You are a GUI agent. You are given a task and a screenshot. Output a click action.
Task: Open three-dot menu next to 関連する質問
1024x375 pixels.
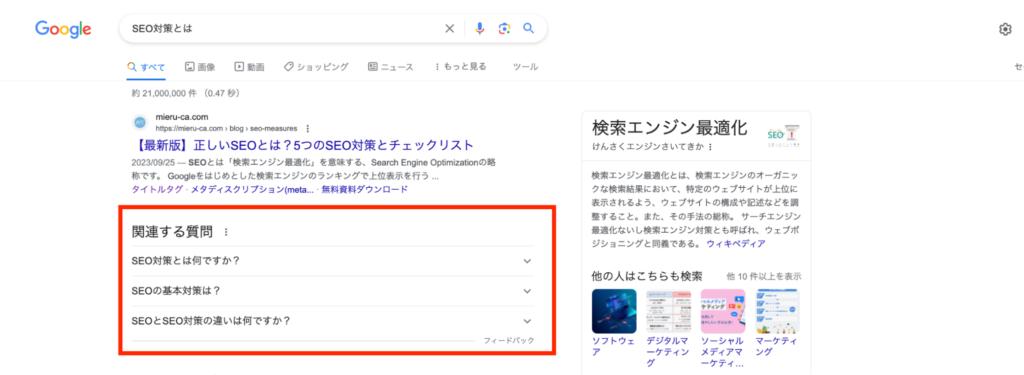[x=226, y=232]
